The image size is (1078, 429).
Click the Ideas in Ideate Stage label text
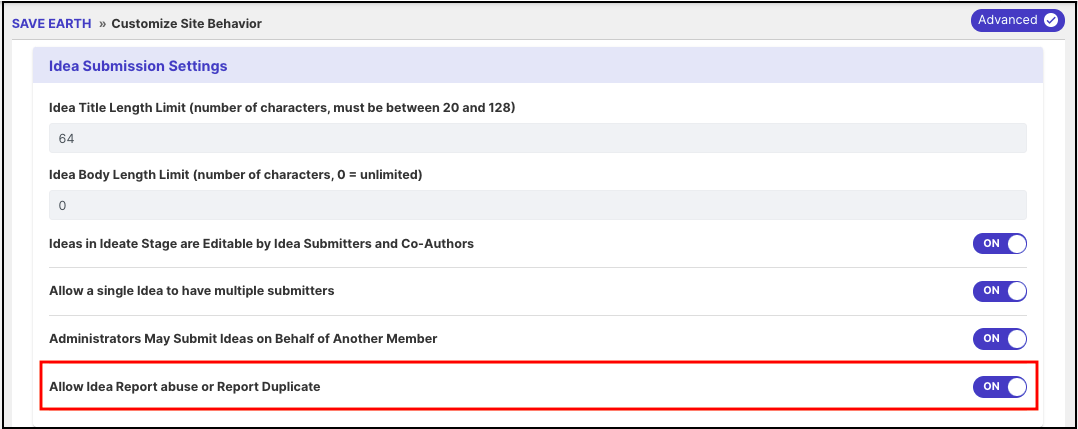tap(261, 243)
